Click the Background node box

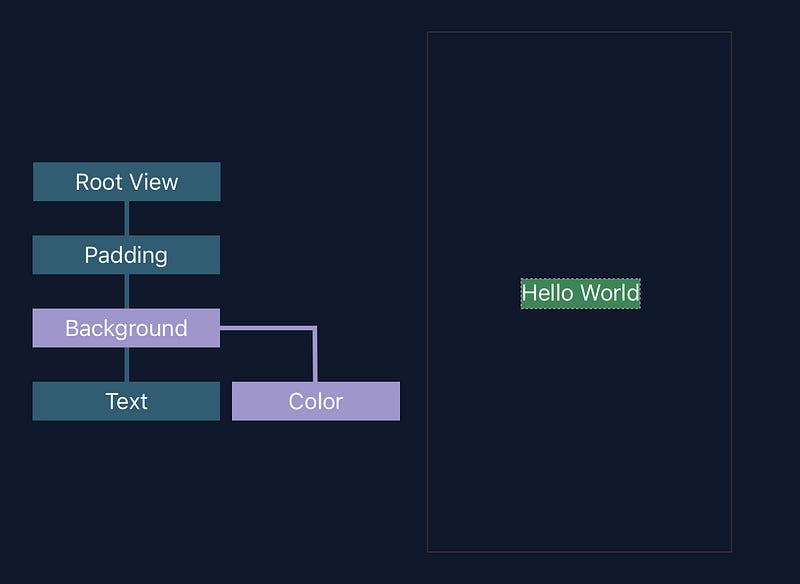pos(126,328)
